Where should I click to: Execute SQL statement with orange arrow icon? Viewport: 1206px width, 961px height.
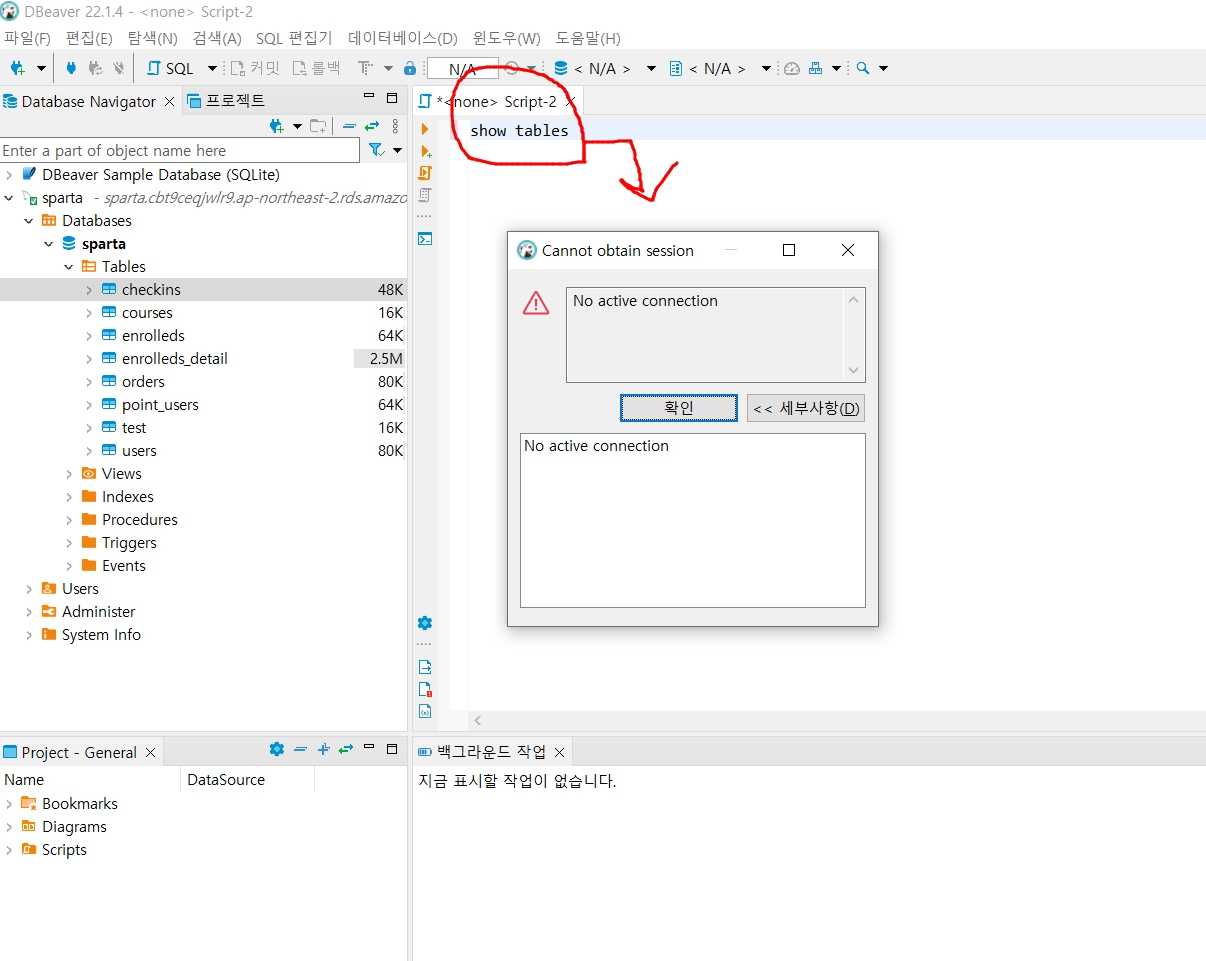click(x=425, y=129)
